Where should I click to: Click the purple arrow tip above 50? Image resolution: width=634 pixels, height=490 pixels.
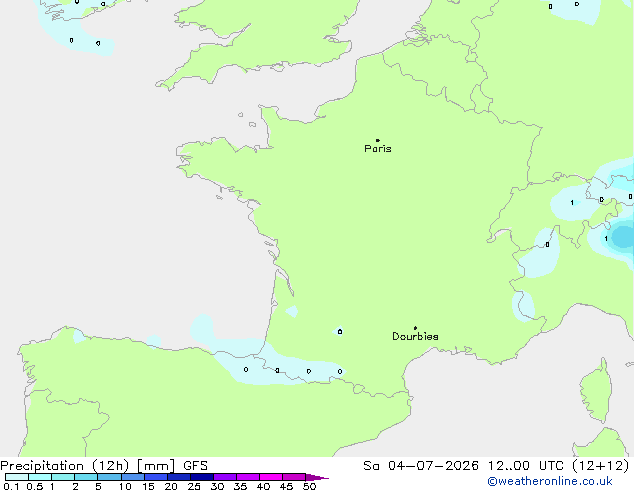pyautogui.click(x=317, y=477)
